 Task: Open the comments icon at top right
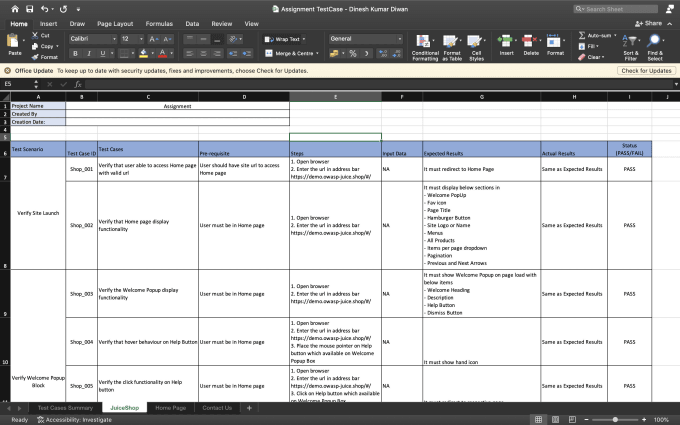pyautogui.click(x=670, y=9)
